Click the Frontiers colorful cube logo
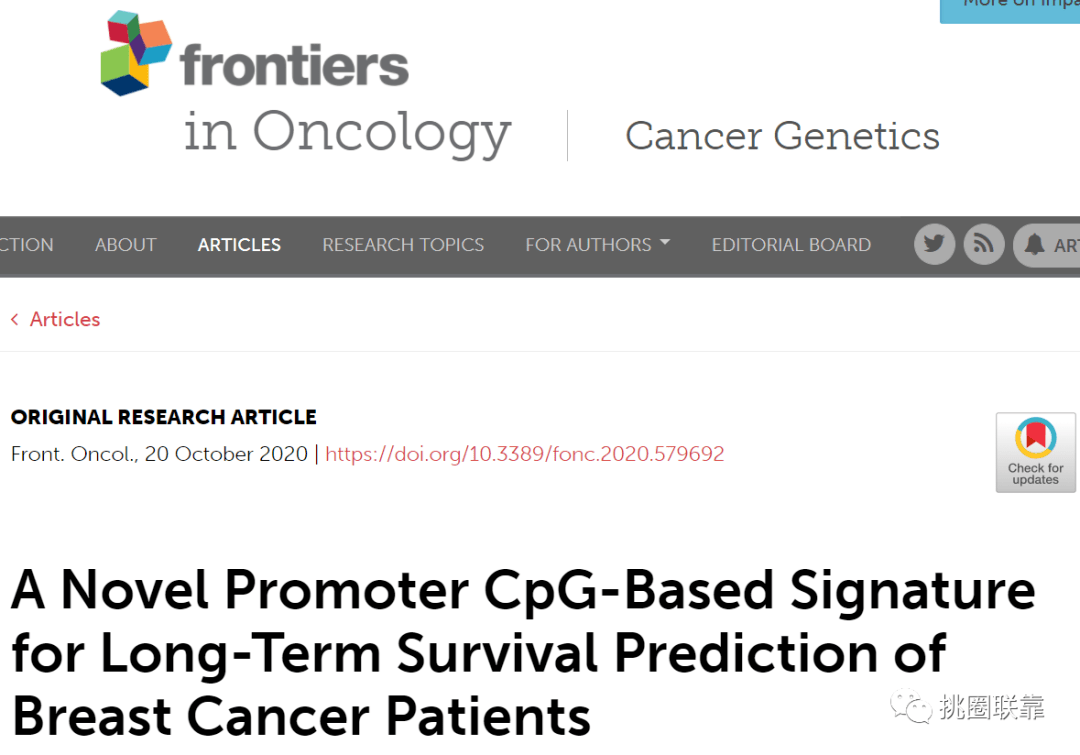 [137, 52]
